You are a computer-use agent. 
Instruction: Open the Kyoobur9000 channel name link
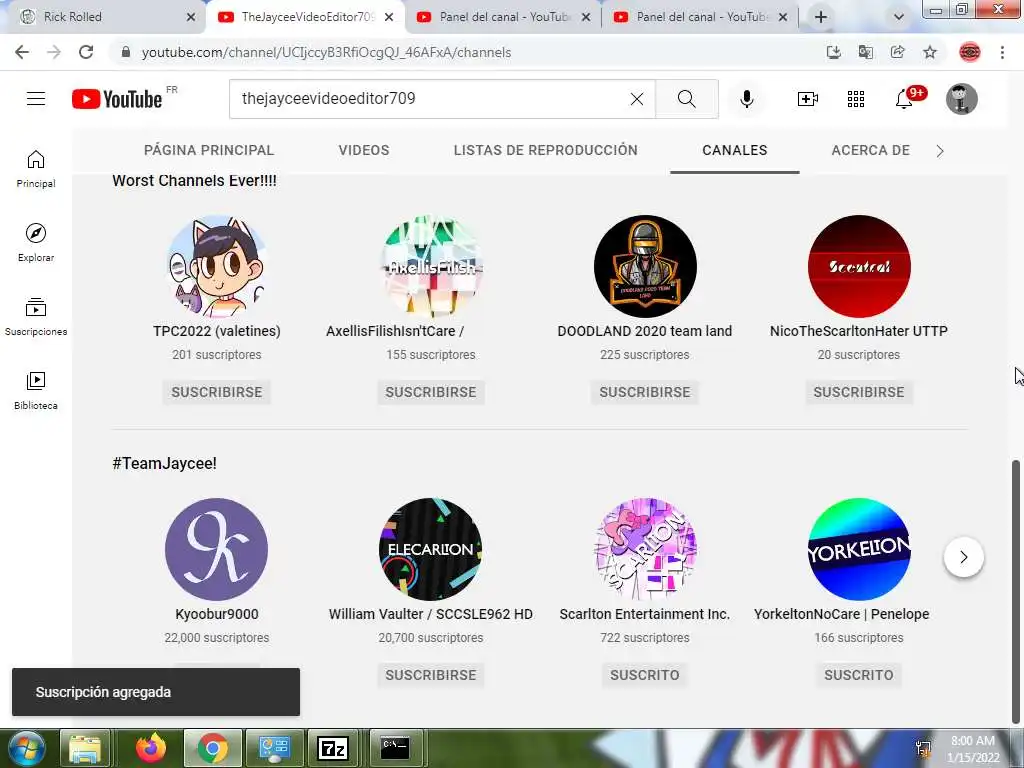(217, 614)
